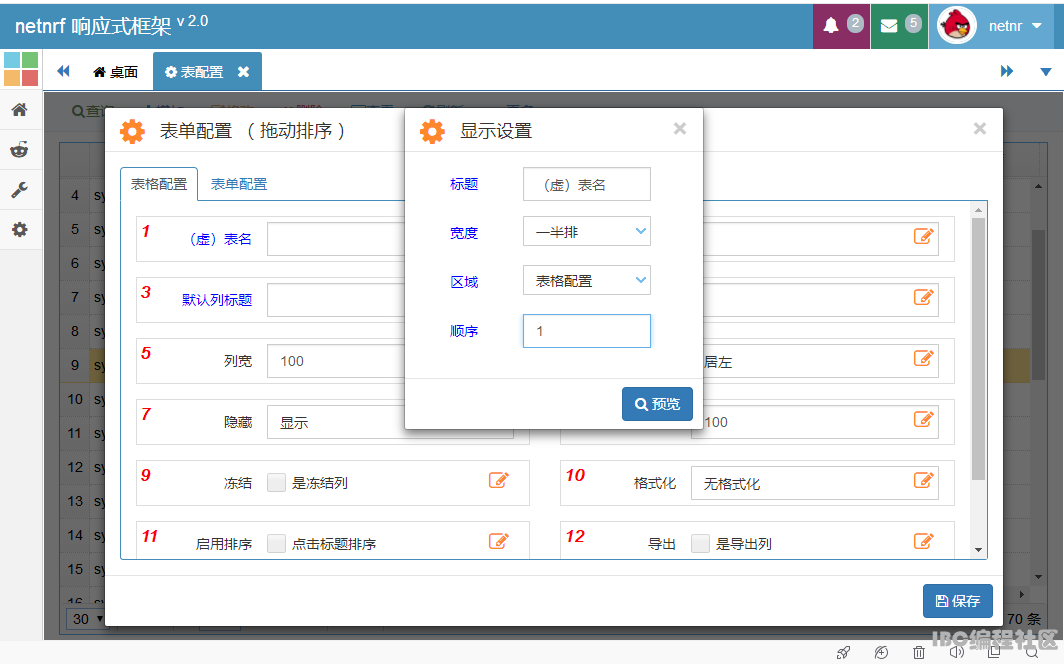Select row 9 in background table

(x=75, y=365)
